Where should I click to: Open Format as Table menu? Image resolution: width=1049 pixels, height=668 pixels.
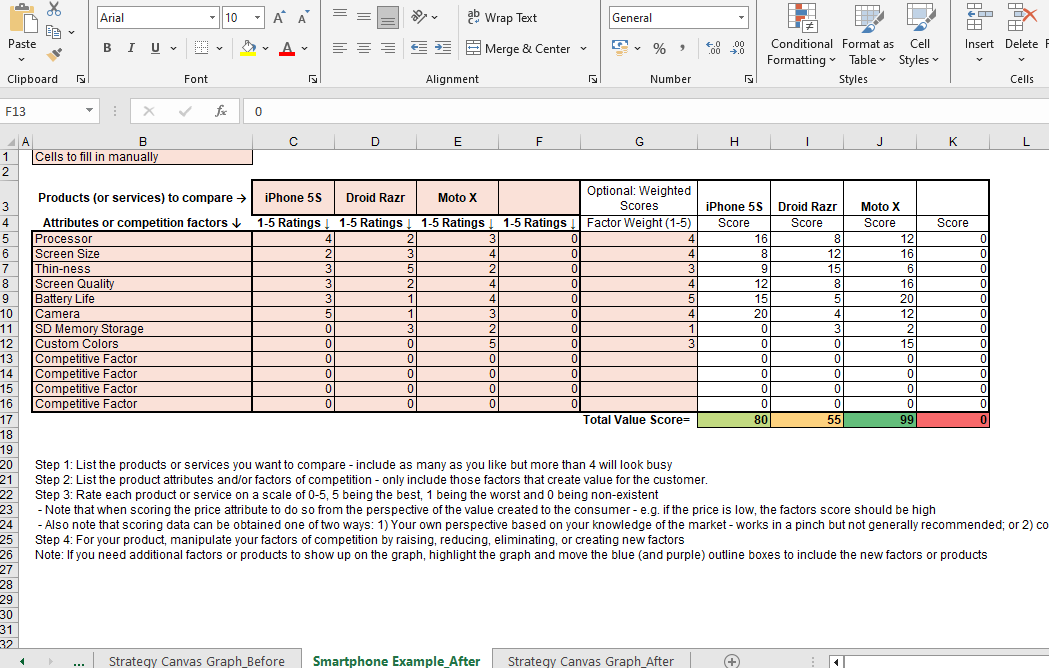pyautogui.click(x=868, y=34)
